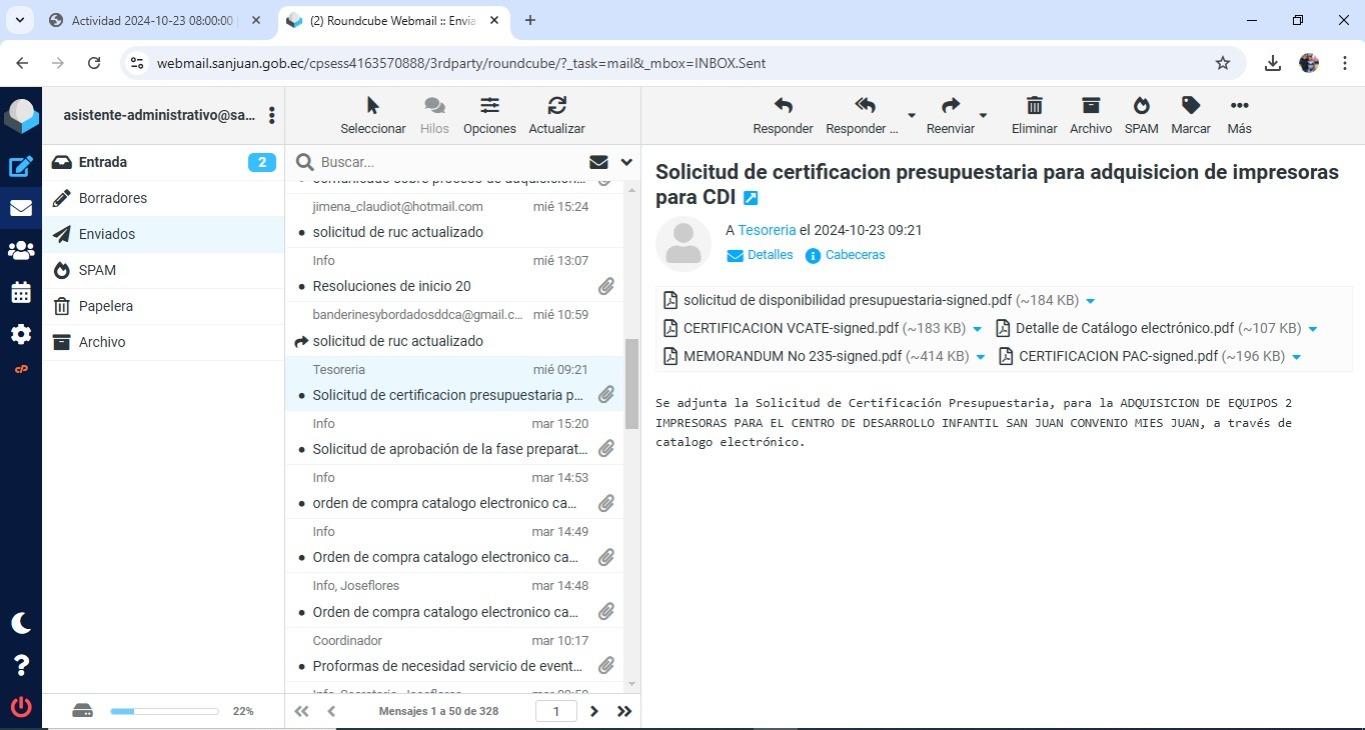Open the contacts icon in sidebar
Screen dimensions: 1365x730
pyautogui.click(x=21, y=251)
